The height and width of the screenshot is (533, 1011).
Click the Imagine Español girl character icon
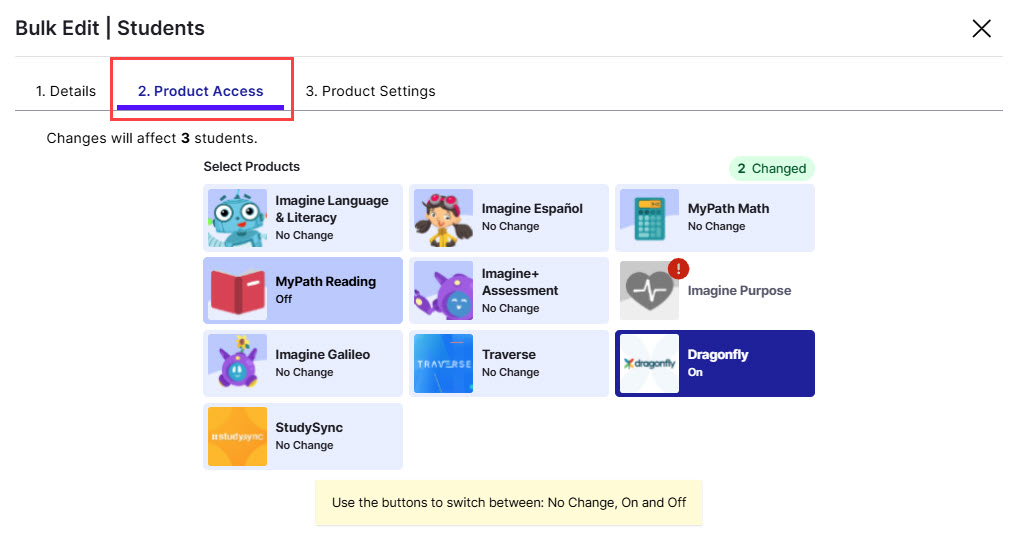pos(443,218)
